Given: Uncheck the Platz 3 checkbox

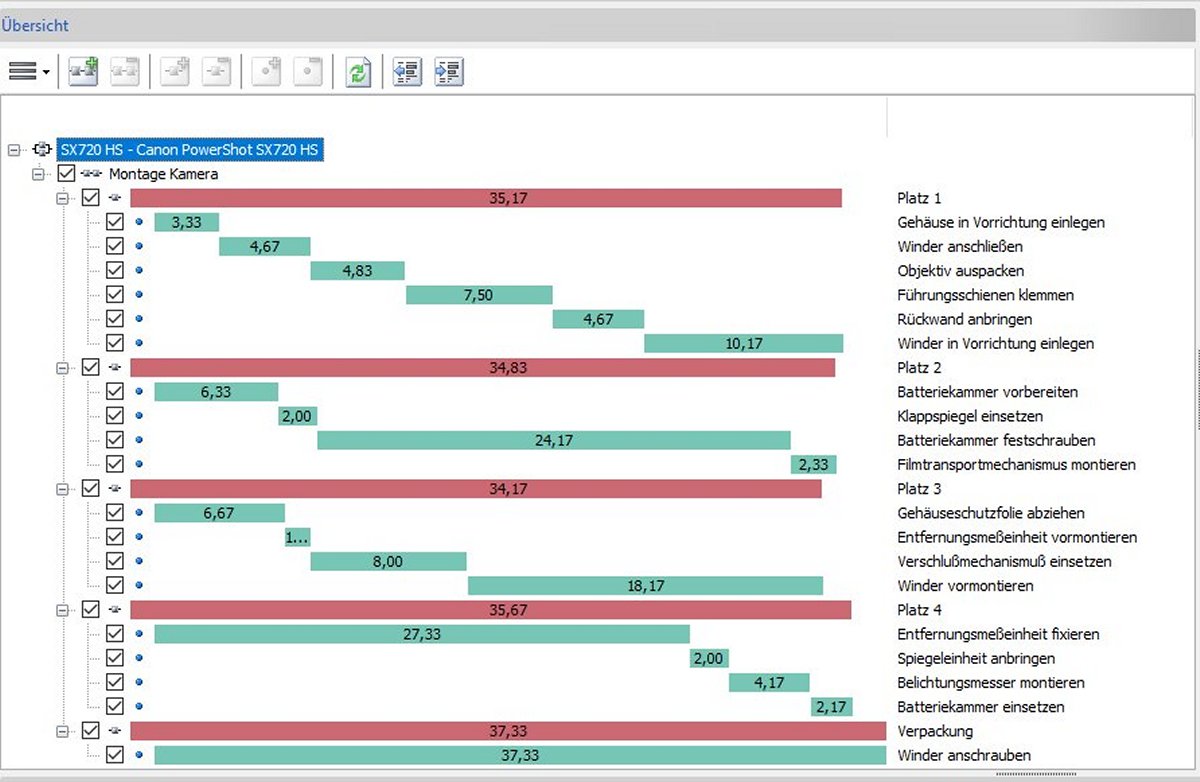Looking at the screenshot, I should point(91,489).
